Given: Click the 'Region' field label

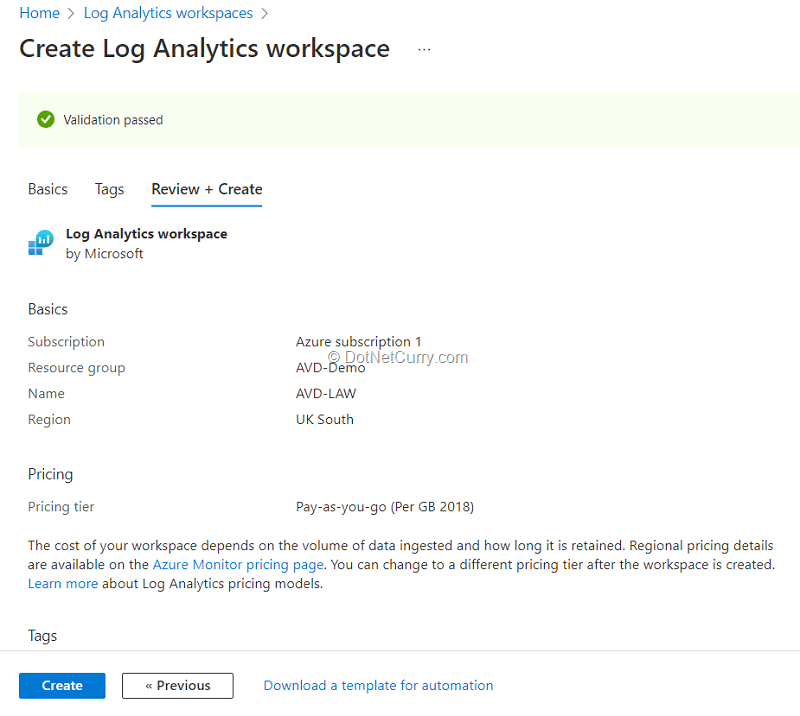Looking at the screenshot, I should [x=49, y=419].
